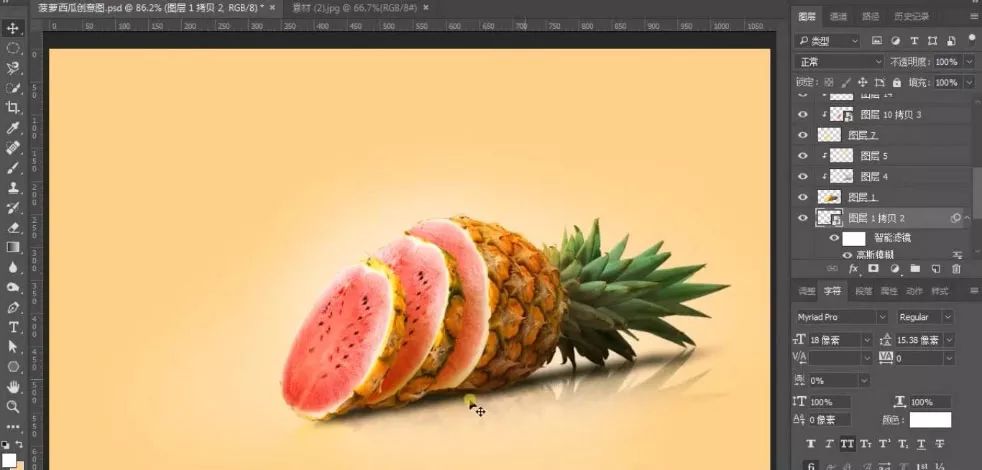Switch to the 历史记录 history tab
This screenshot has height=470, width=982.
[x=912, y=16]
